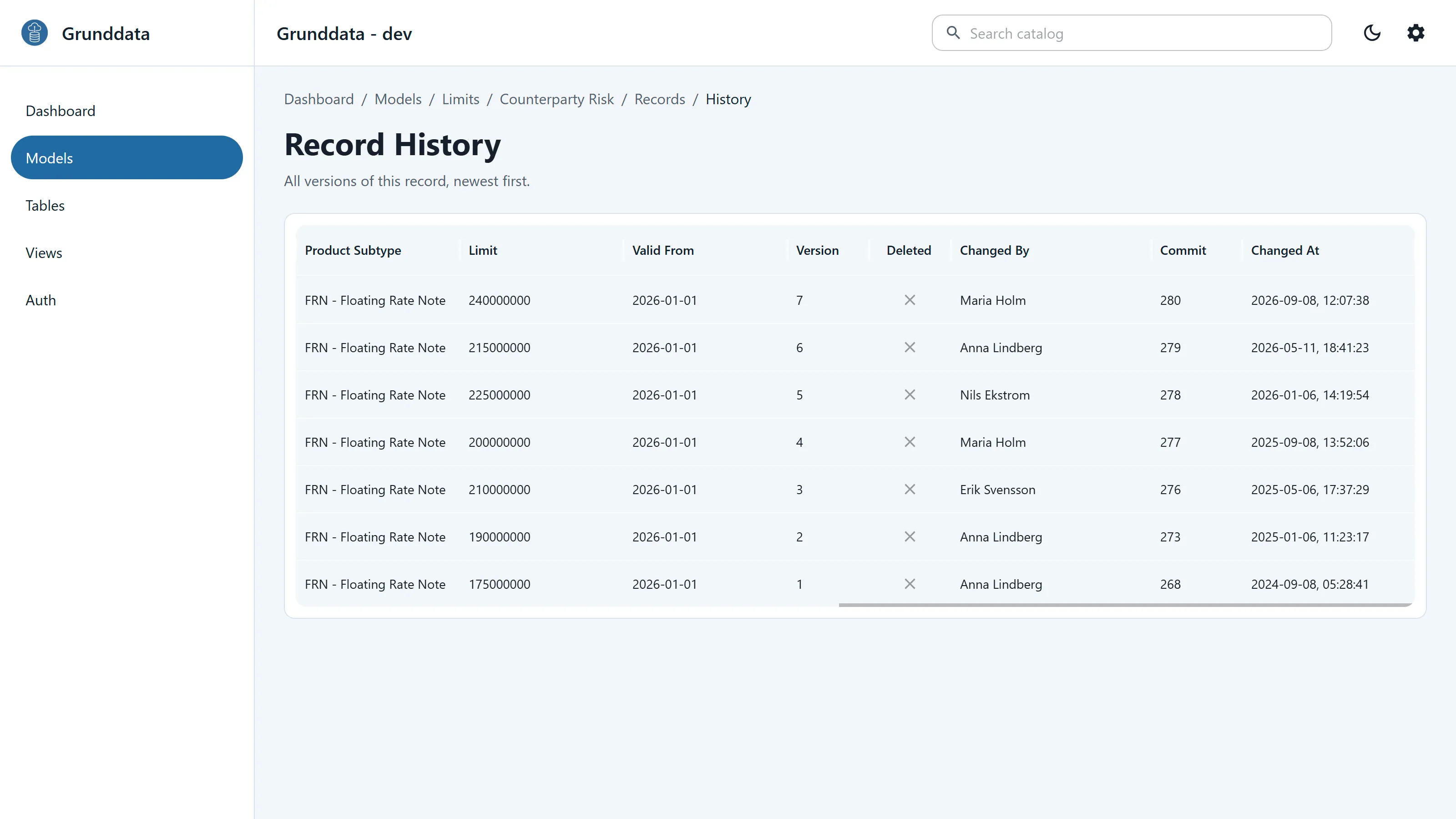The height and width of the screenshot is (819, 1456).
Task: Click timestamp 2024-09-08, 05:28:41
Action: (1309, 584)
